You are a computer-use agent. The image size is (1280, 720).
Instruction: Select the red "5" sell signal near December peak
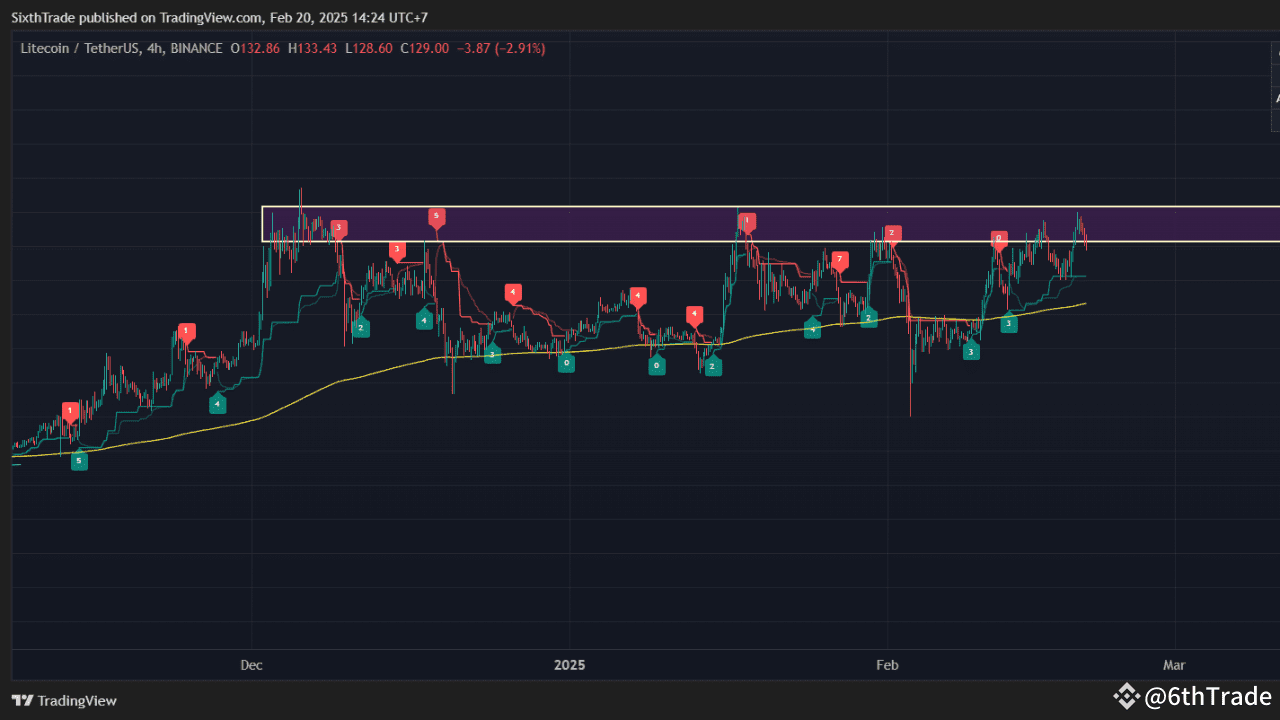coord(436,215)
